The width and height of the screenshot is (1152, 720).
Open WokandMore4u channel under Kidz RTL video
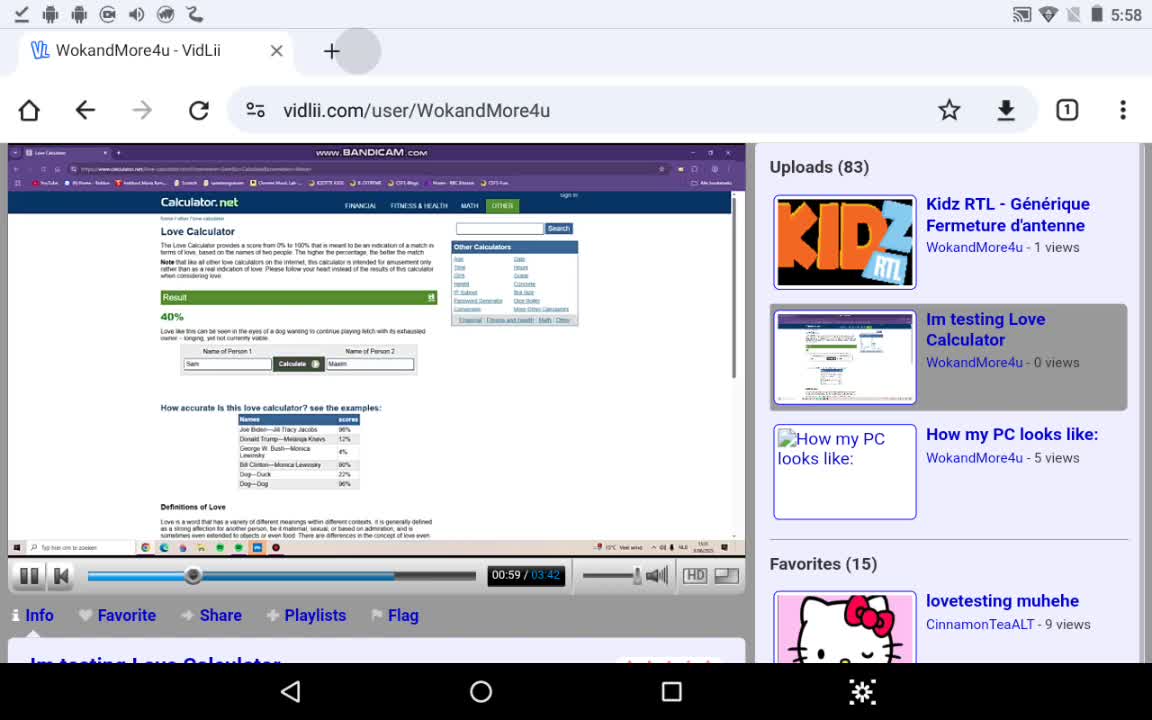click(974, 248)
